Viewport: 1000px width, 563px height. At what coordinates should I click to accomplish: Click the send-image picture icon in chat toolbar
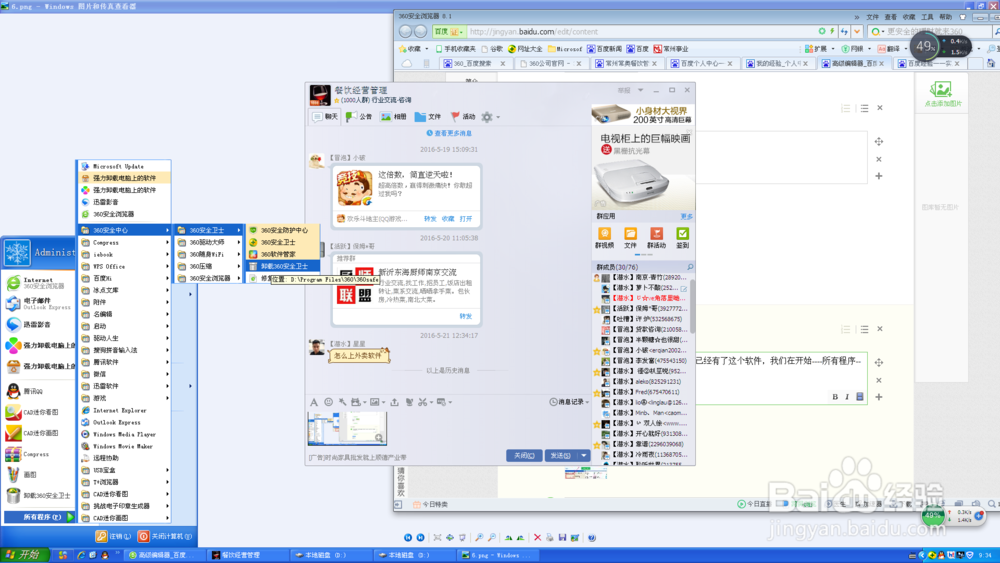pos(374,402)
